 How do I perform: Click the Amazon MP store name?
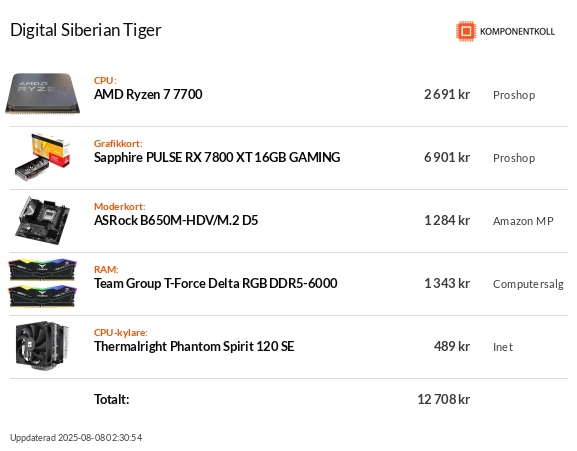pyautogui.click(x=523, y=221)
